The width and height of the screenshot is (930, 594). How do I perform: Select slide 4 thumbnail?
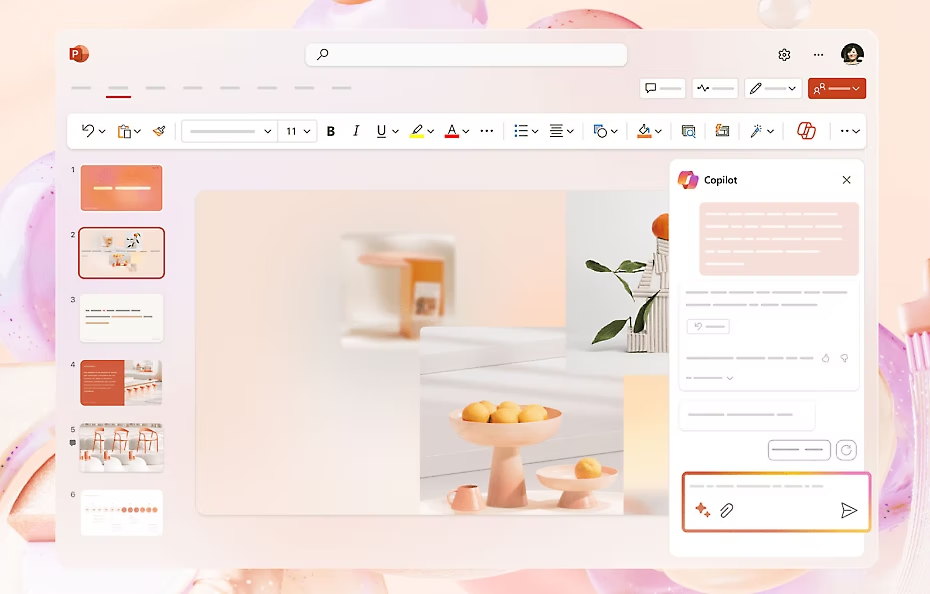[x=122, y=383]
